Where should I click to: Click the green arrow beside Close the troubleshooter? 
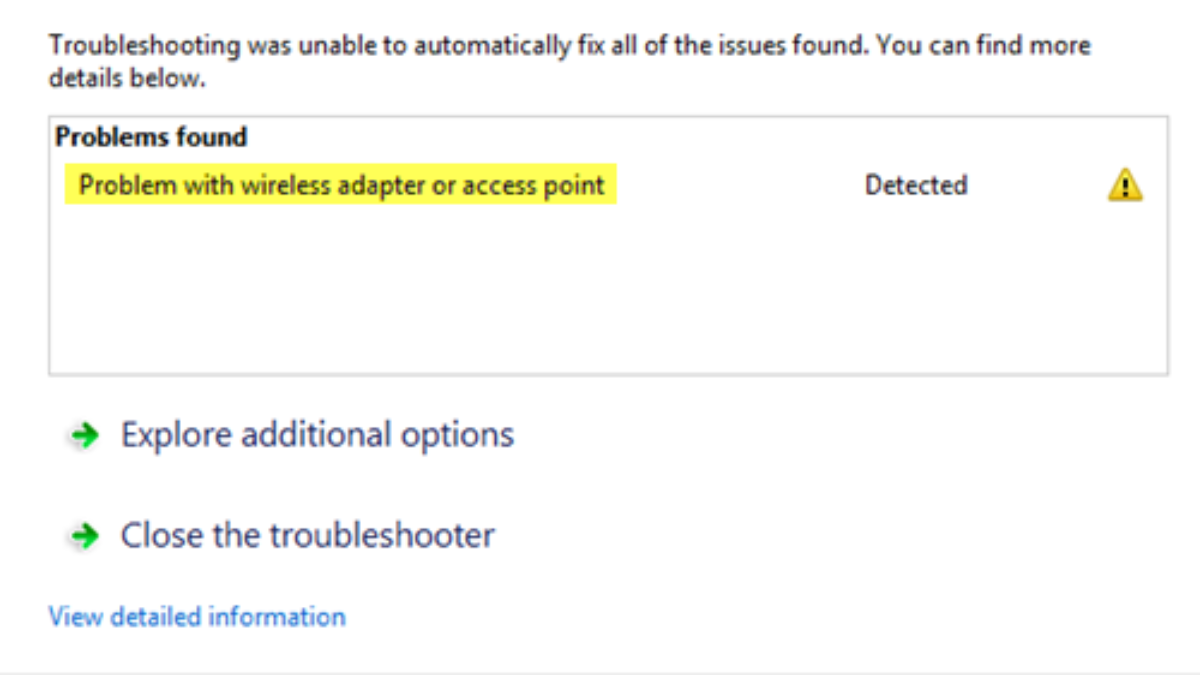[x=87, y=536]
